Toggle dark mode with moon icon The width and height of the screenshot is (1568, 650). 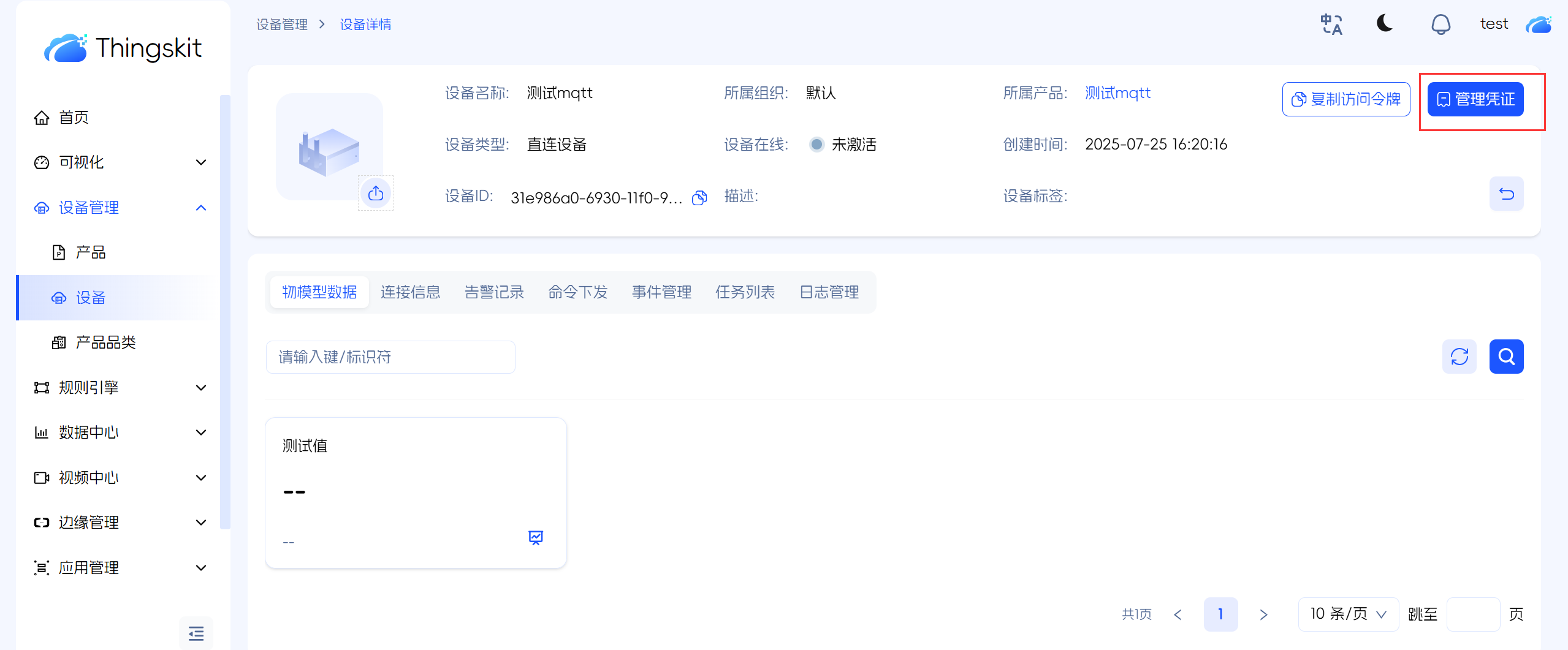pos(1385,24)
